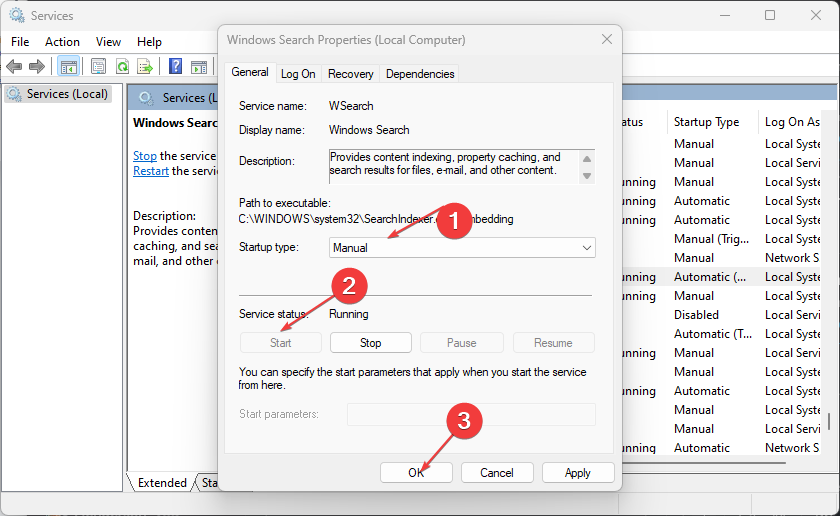This screenshot has width=840, height=516.
Task: Click the Pause service button
Action: [462, 343]
